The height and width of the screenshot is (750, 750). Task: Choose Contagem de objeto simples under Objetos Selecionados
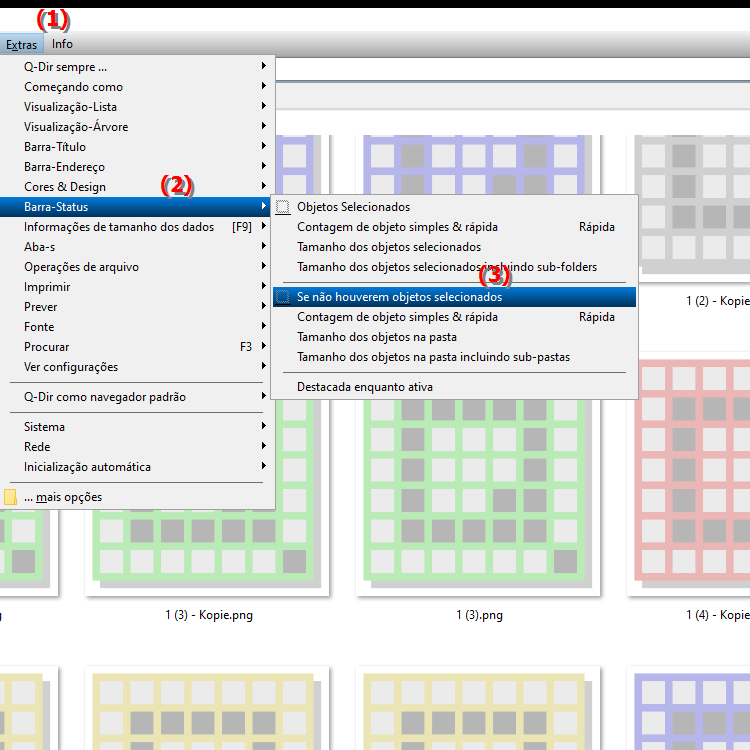click(x=454, y=227)
